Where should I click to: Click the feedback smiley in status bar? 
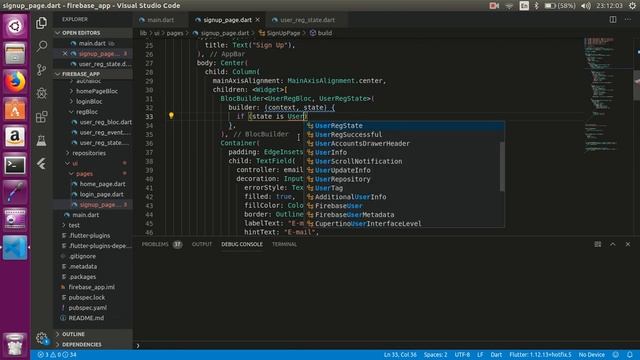pos(616,355)
